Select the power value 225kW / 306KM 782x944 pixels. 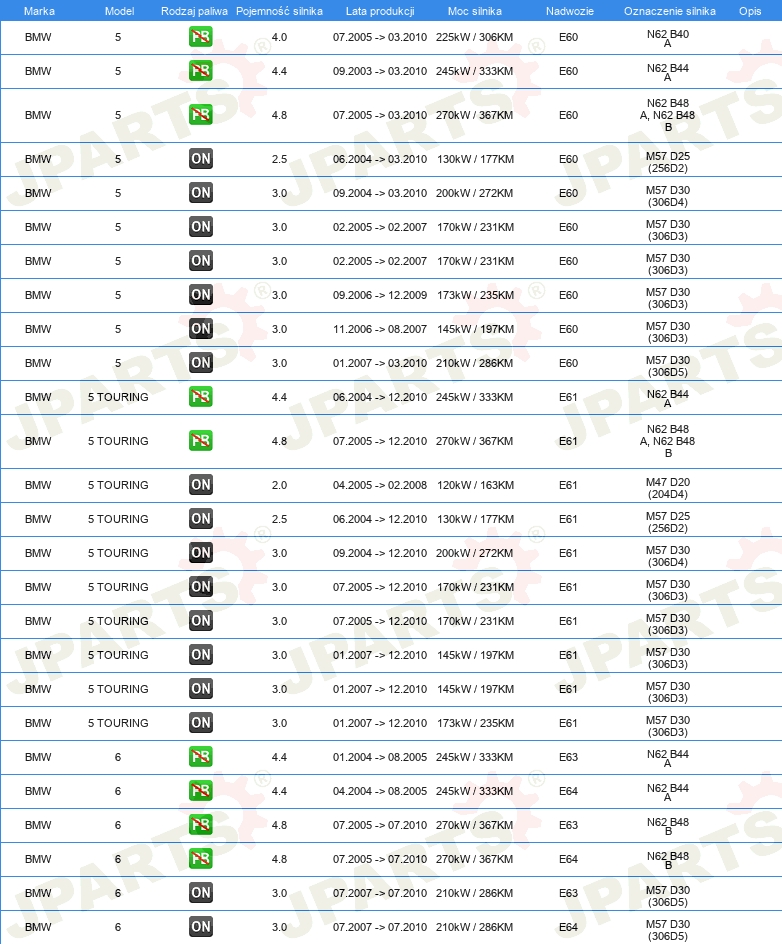point(474,37)
